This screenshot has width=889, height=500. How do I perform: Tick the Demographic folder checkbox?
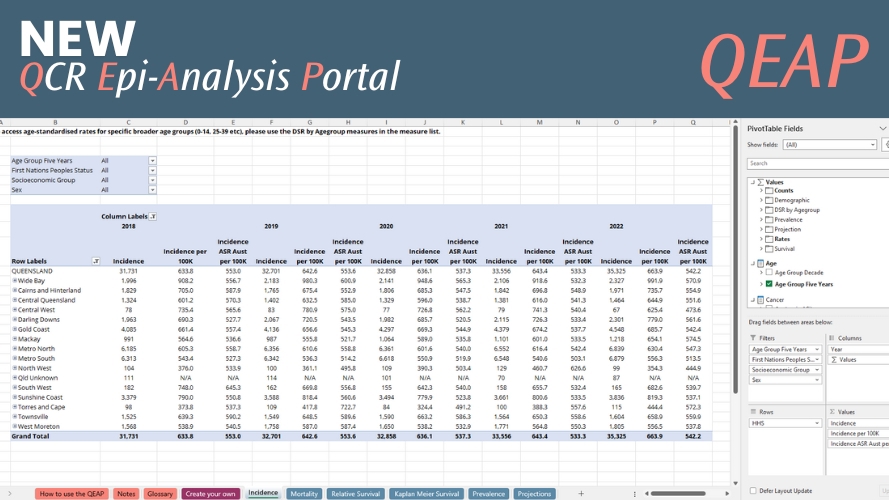(769, 200)
